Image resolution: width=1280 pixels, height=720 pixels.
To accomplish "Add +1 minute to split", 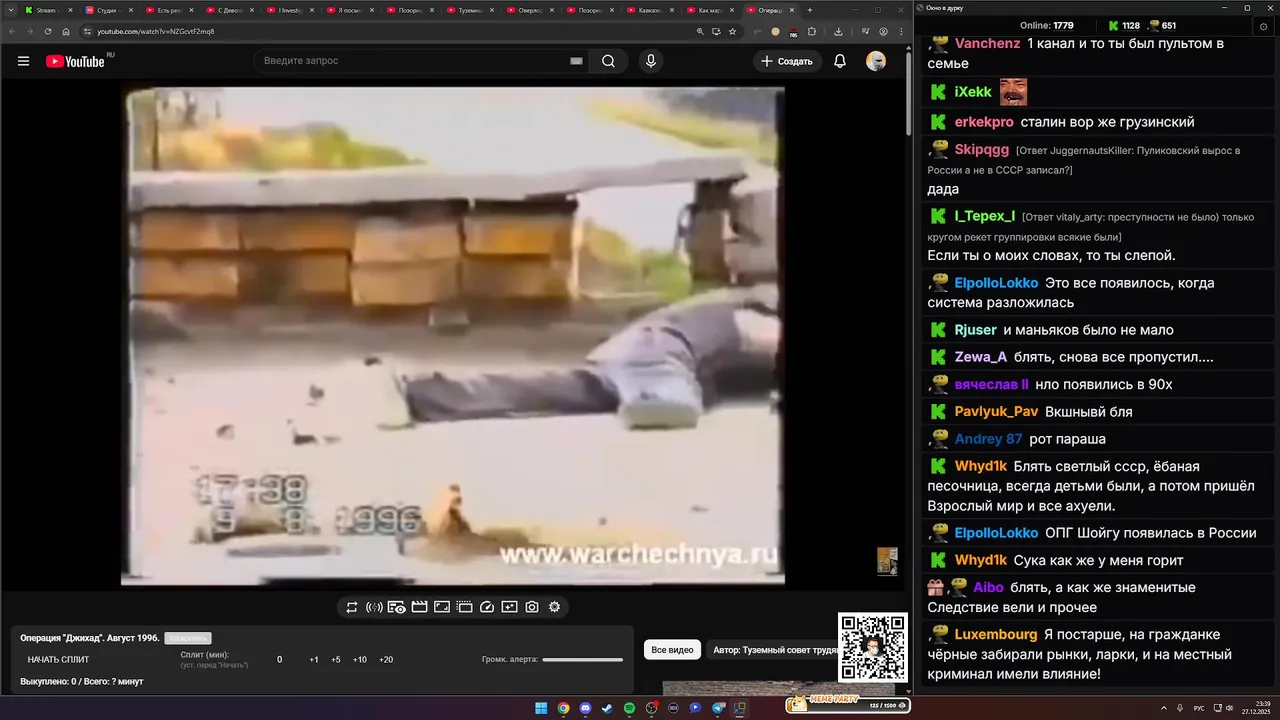I will (314, 660).
